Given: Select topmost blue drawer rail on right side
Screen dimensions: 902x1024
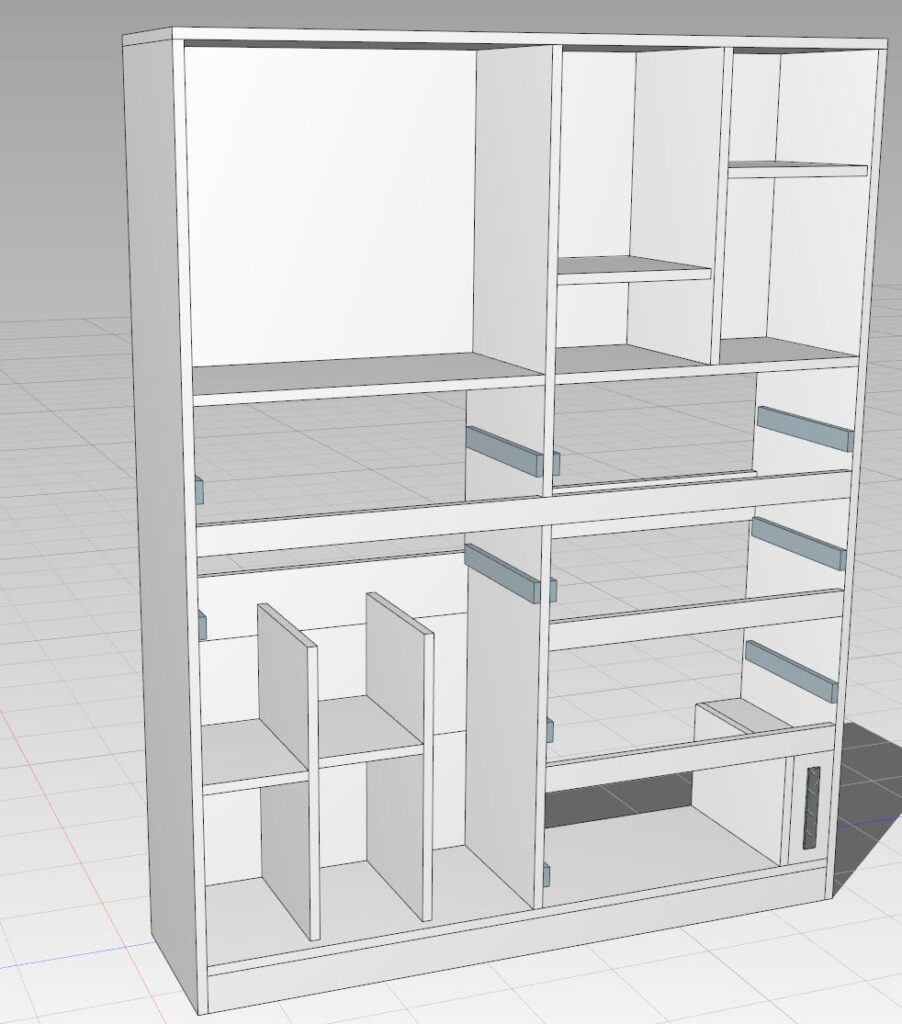Looking at the screenshot, I should tap(804, 429).
